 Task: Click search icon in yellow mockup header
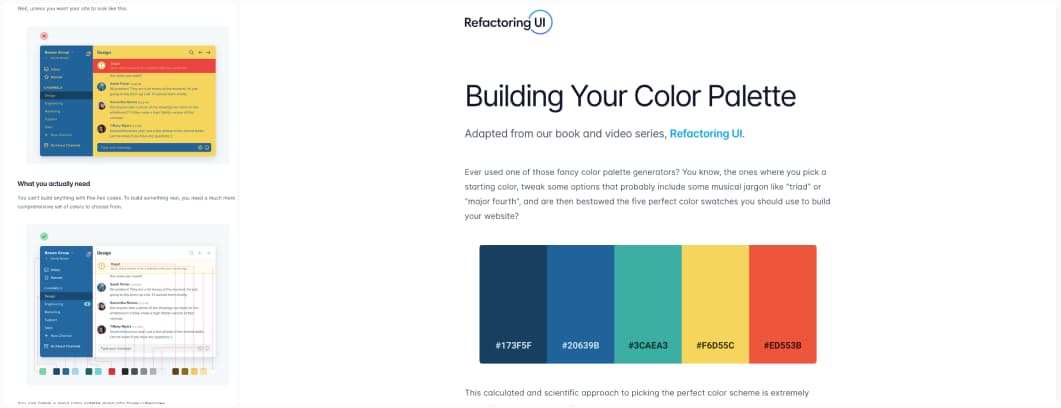tap(190, 51)
